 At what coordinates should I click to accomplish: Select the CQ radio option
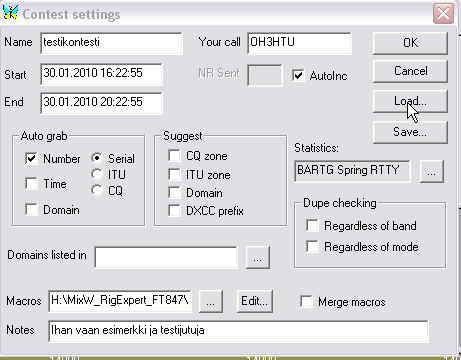[x=97, y=190]
